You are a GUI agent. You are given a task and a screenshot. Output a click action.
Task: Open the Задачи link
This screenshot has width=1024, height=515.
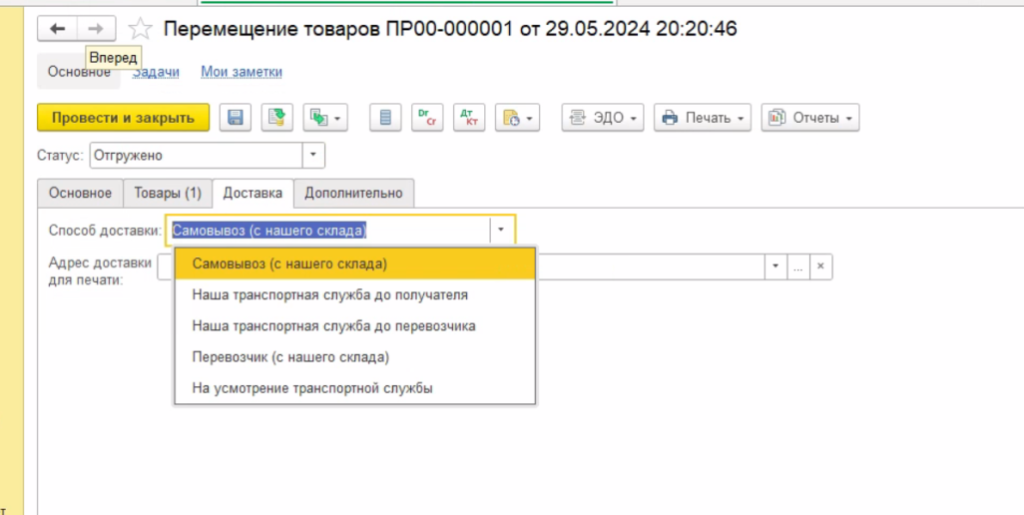pos(156,72)
